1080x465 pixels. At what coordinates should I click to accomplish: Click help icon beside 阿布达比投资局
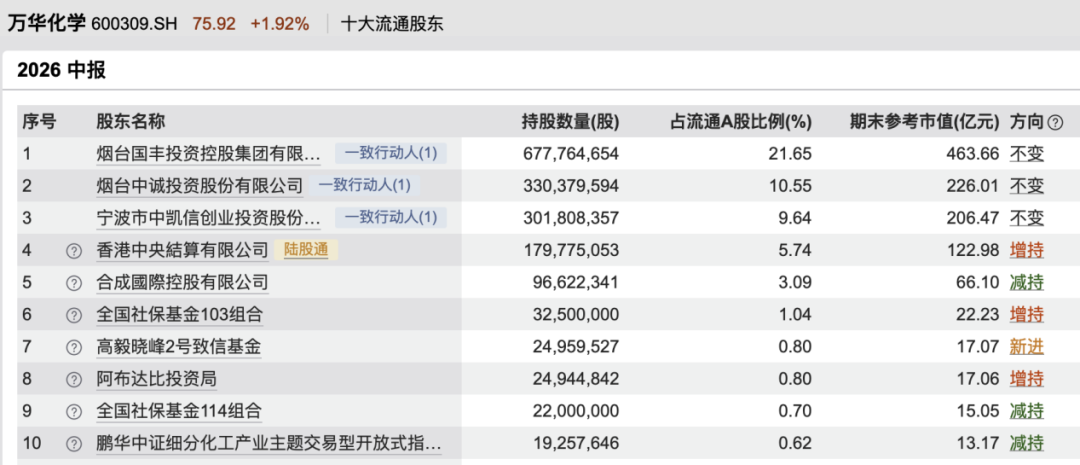pyautogui.click(x=74, y=380)
